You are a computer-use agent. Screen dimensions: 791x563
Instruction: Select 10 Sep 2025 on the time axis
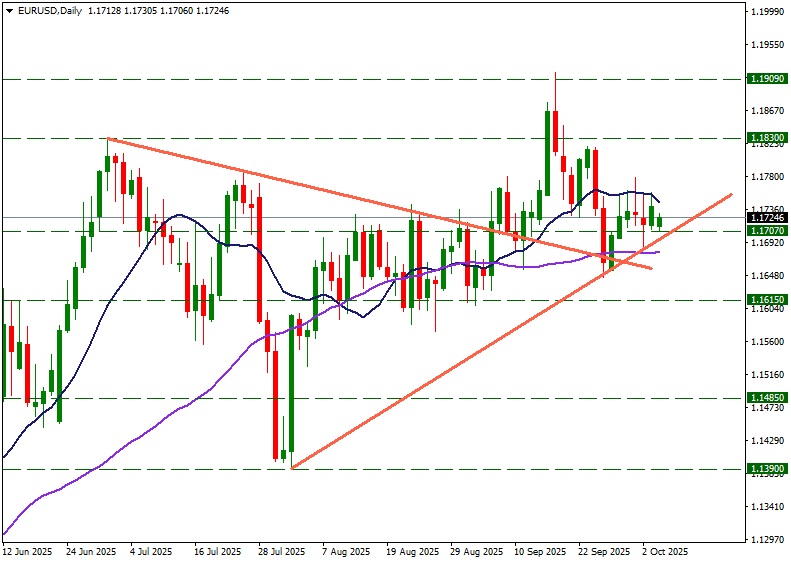pyautogui.click(x=540, y=552)
